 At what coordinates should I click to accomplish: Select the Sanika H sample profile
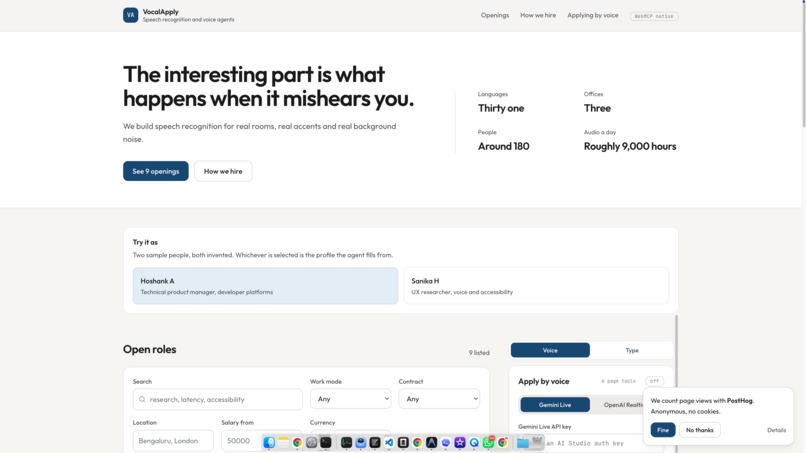click(x=536, y=286)
